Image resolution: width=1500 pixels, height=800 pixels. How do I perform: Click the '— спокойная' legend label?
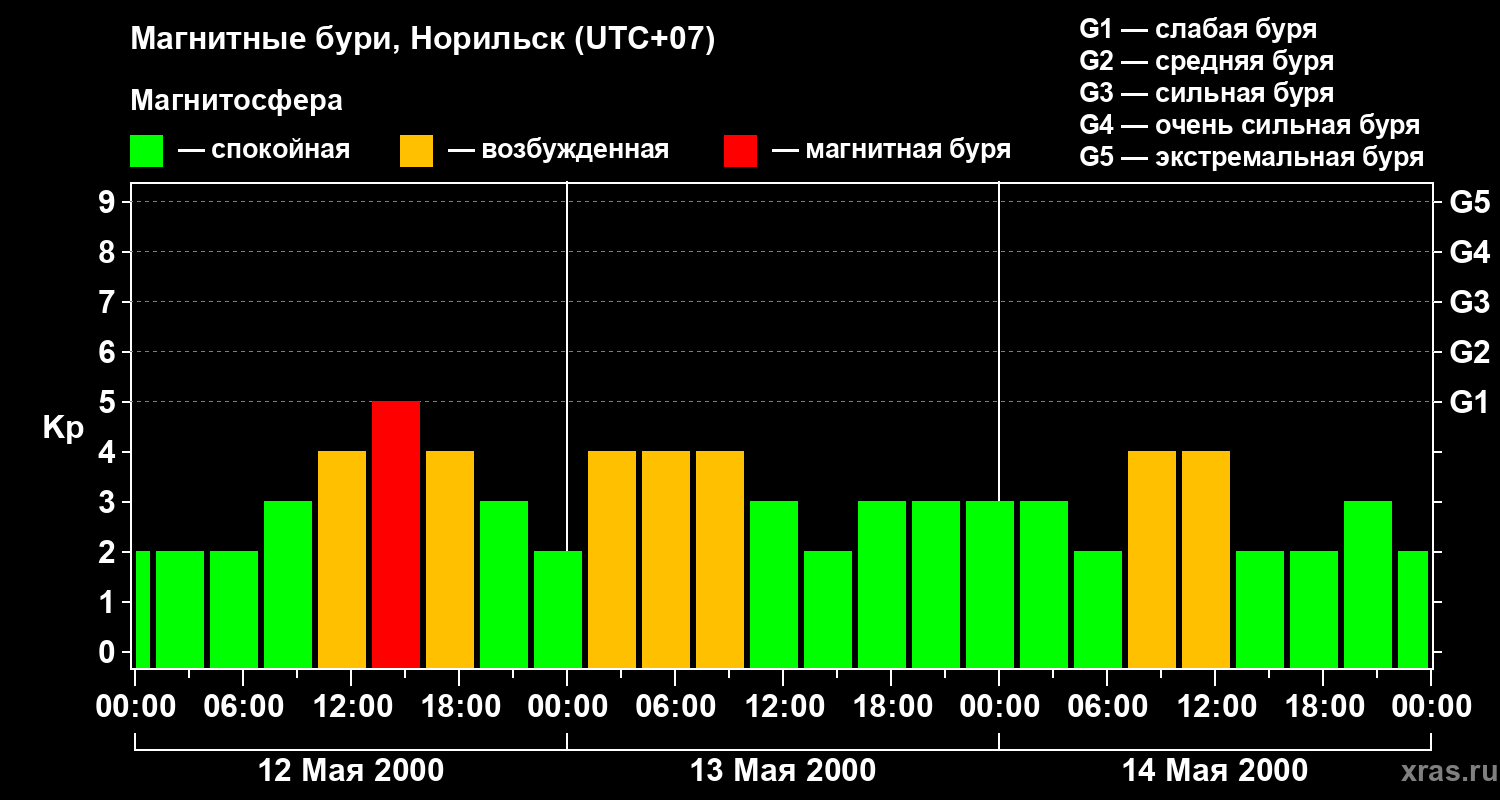point(264,150)
